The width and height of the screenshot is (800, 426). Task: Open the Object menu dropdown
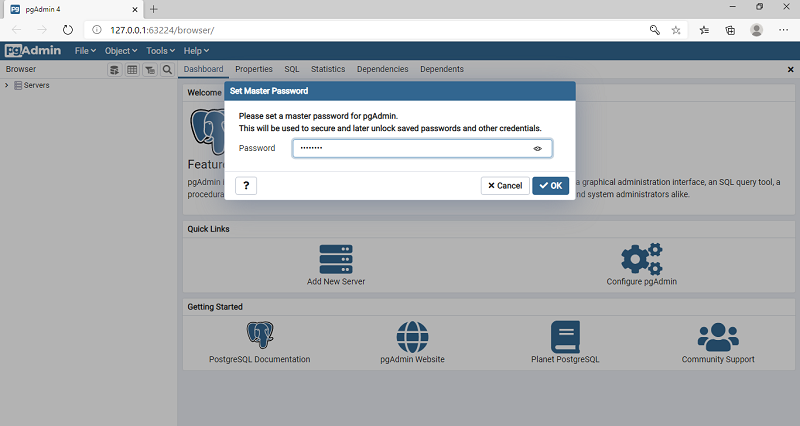(x=120, y=50)
